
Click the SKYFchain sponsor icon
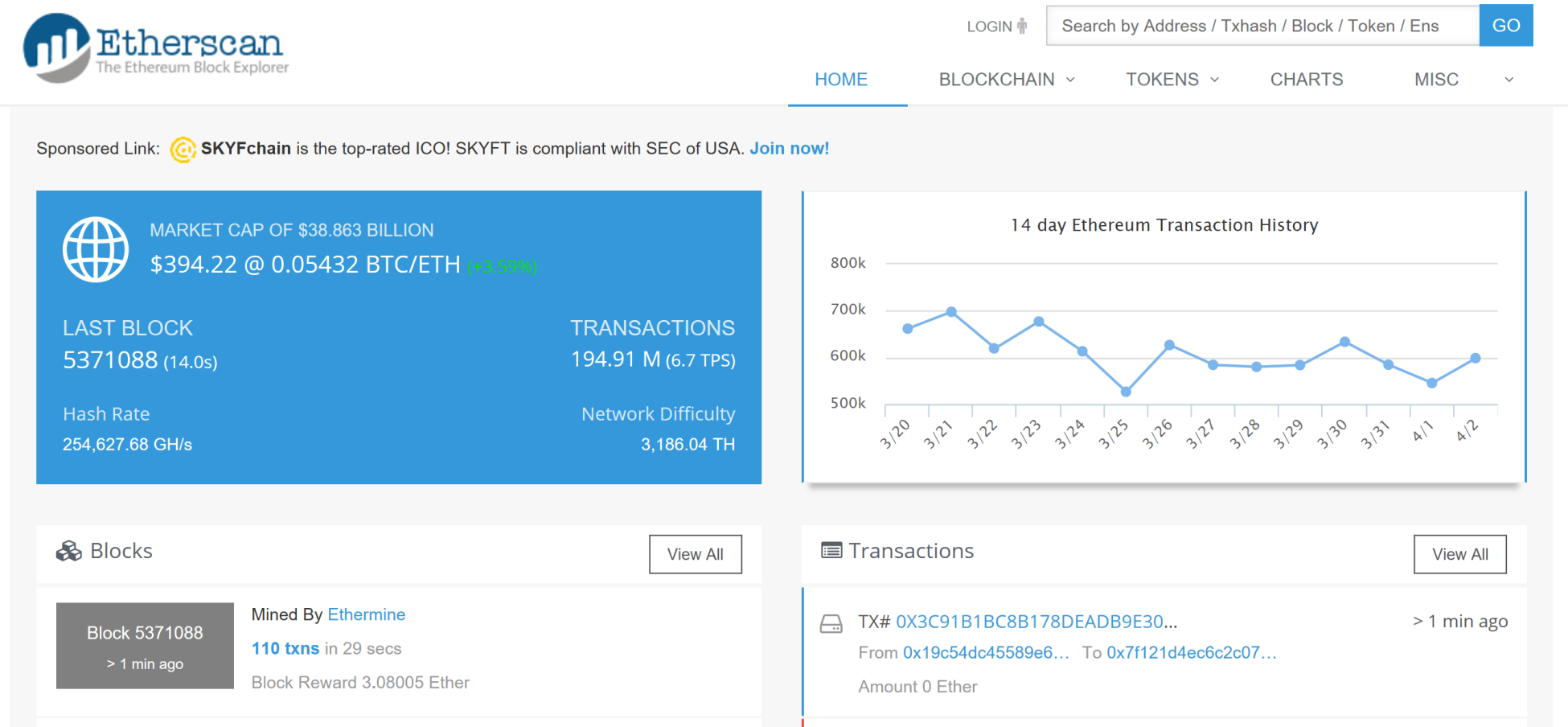pos(183,150)
